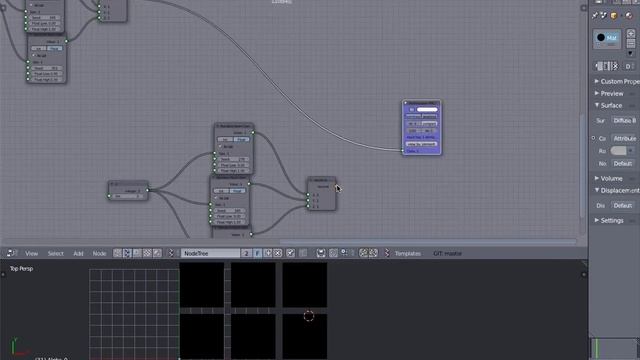Click the small Integer node's value field
The height and width of the screenshot is (360, 640).
coord(129,196)
